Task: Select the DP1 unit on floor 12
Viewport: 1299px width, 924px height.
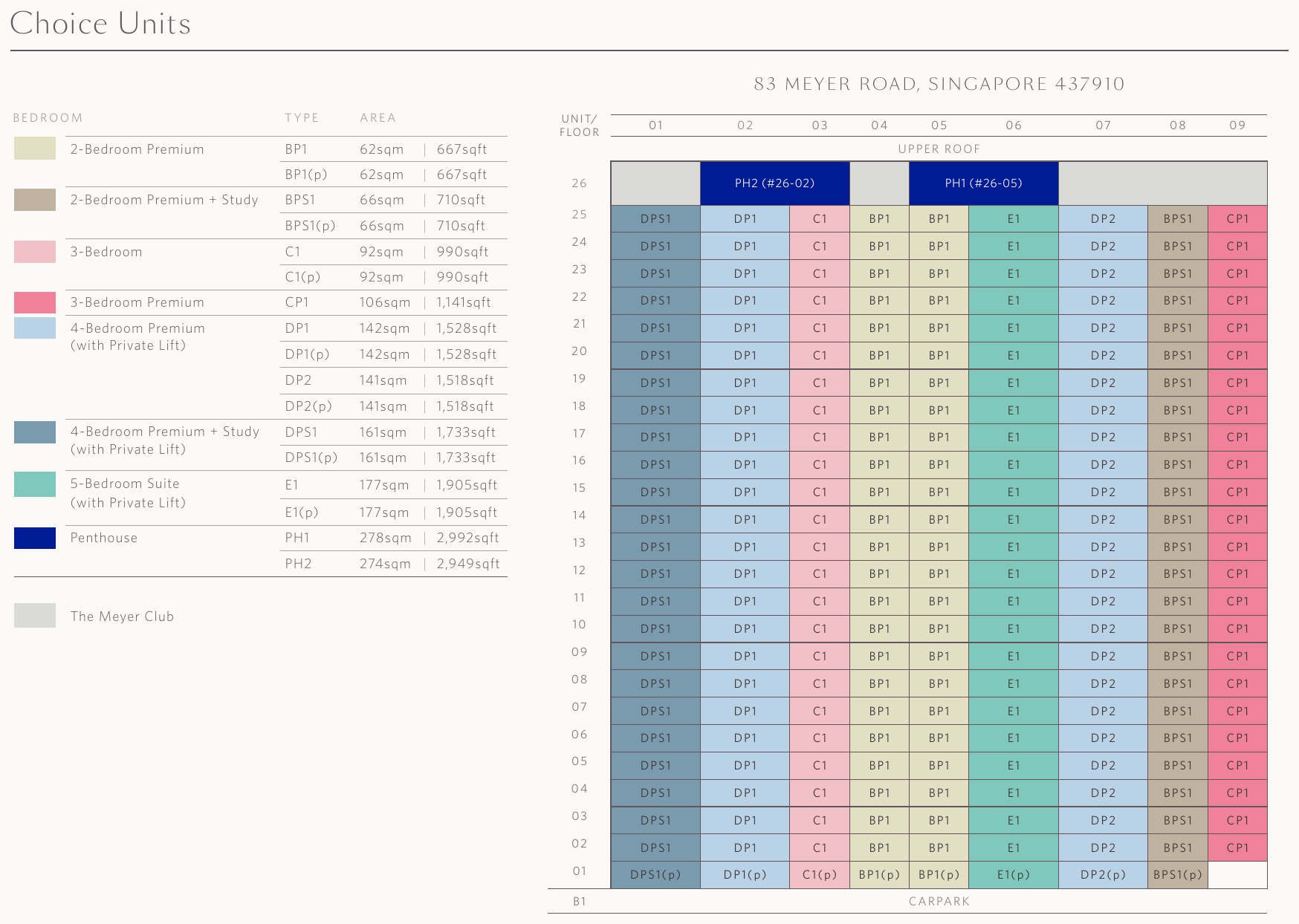Action: click(745, 574)
